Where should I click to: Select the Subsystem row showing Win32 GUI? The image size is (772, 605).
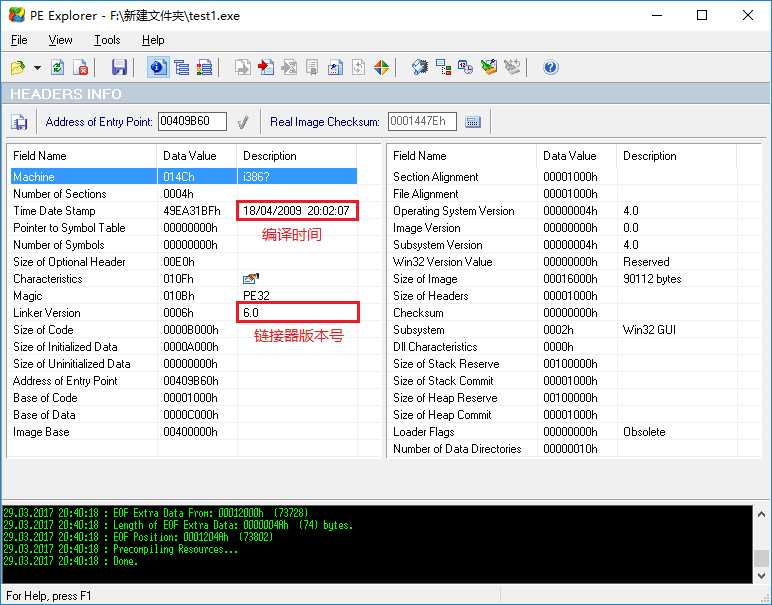click(x=564, y=330)
